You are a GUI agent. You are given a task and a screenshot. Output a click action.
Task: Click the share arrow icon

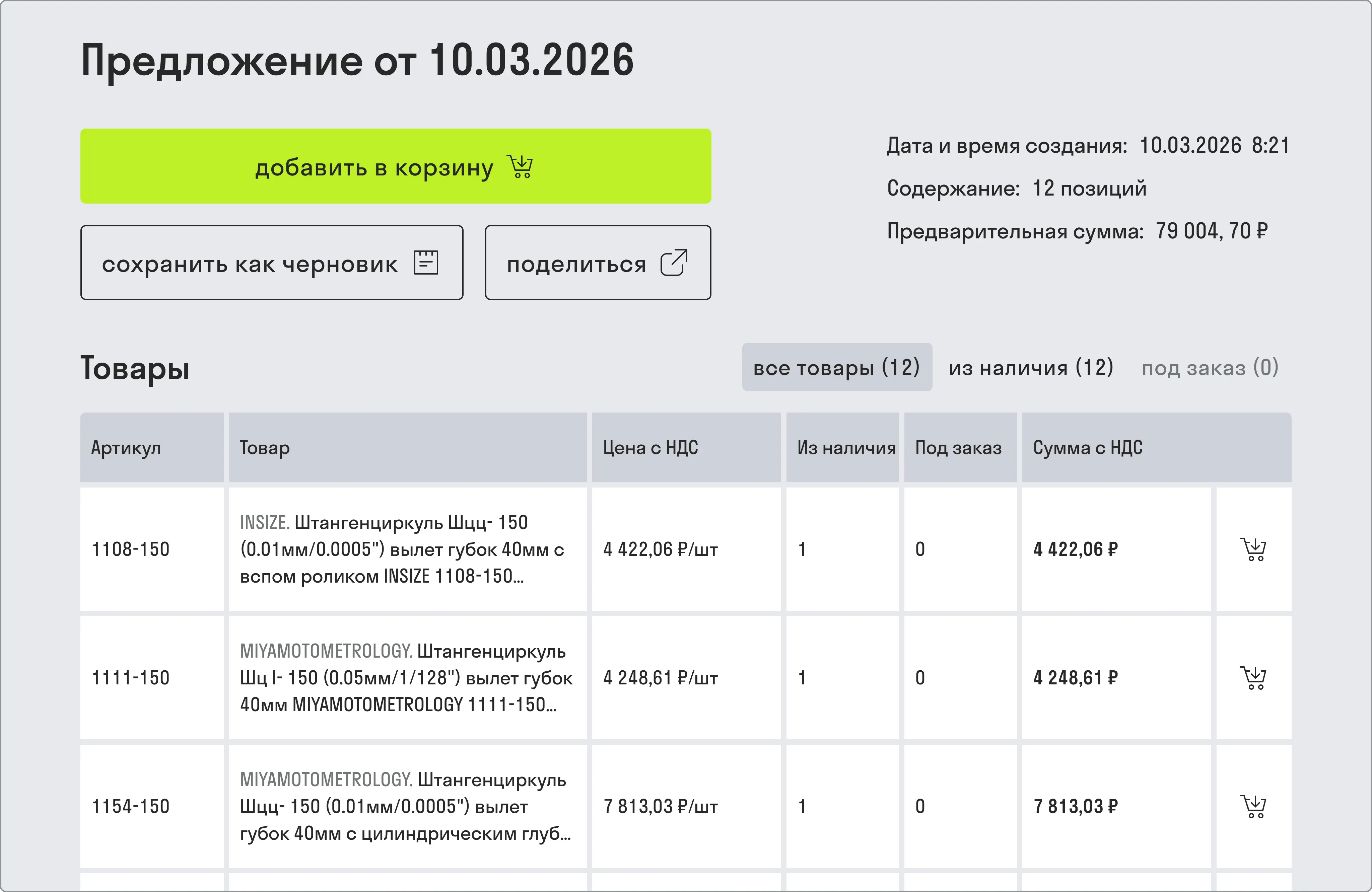pyautogui.click(x=674, y=263)
